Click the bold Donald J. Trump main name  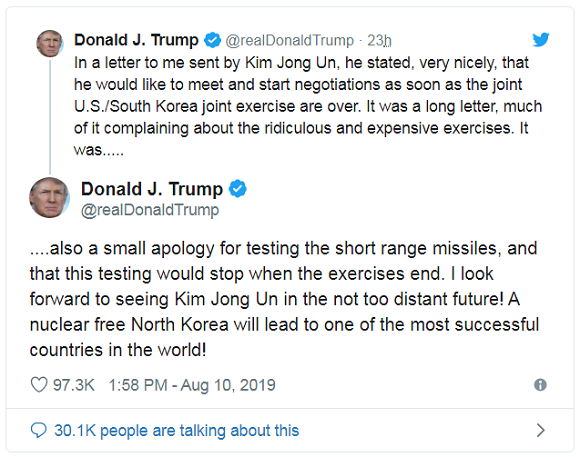click(152, 189)
